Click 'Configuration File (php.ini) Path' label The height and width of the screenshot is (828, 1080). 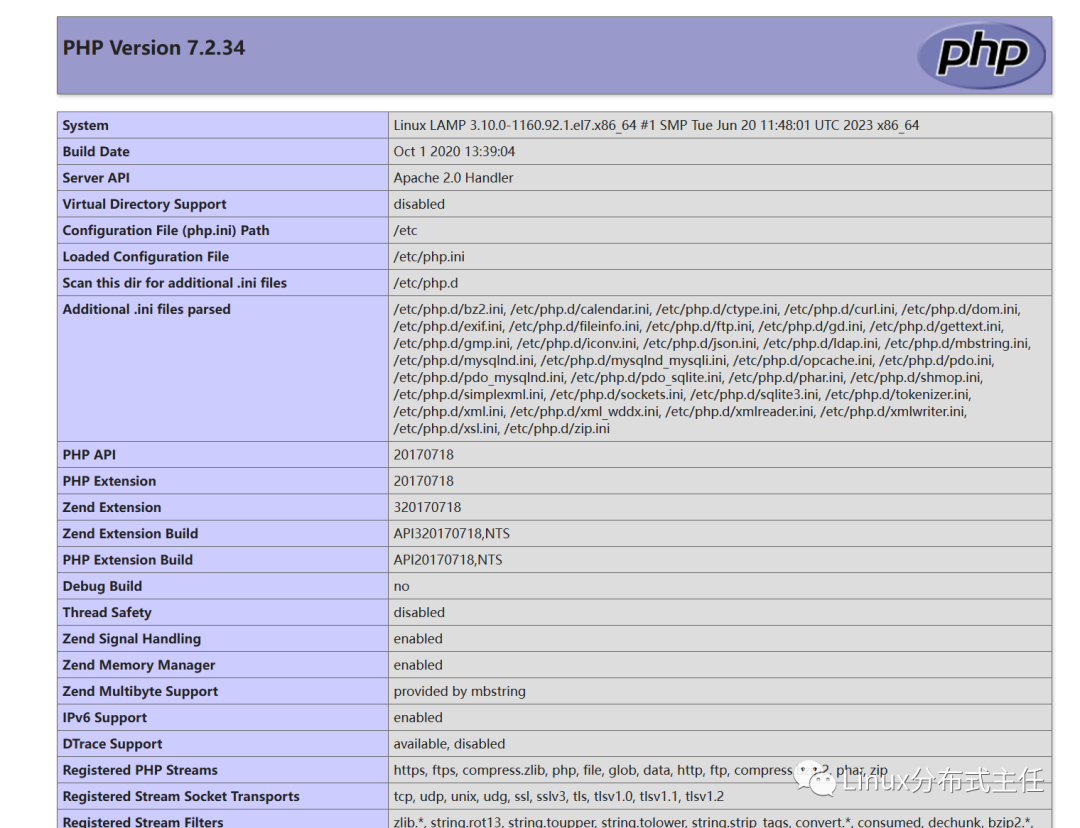[x=166, y=230]
